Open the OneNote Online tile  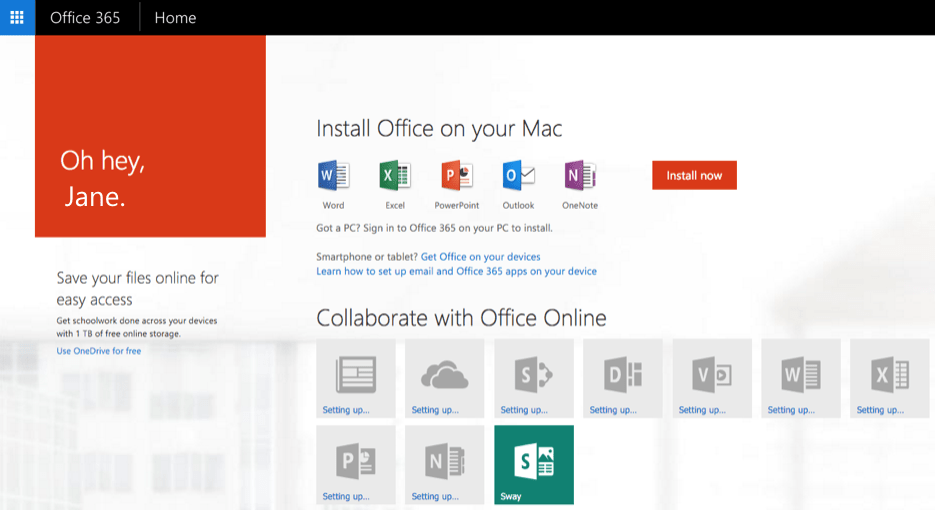[444, 465]
